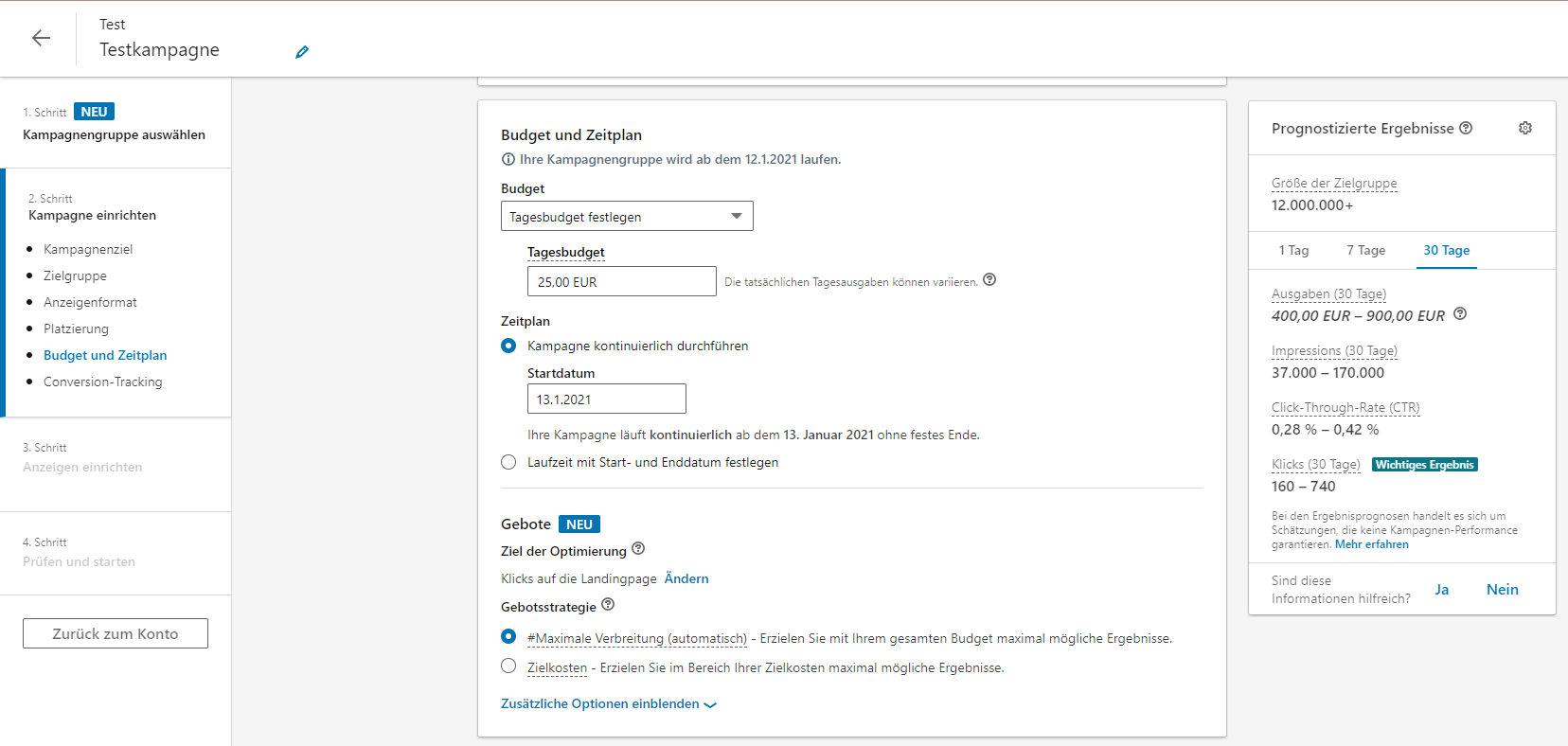Switch forecast to 1 Tag tab
The height and width of the screenshot is (746, 1568).
[x=1293, y=250]
